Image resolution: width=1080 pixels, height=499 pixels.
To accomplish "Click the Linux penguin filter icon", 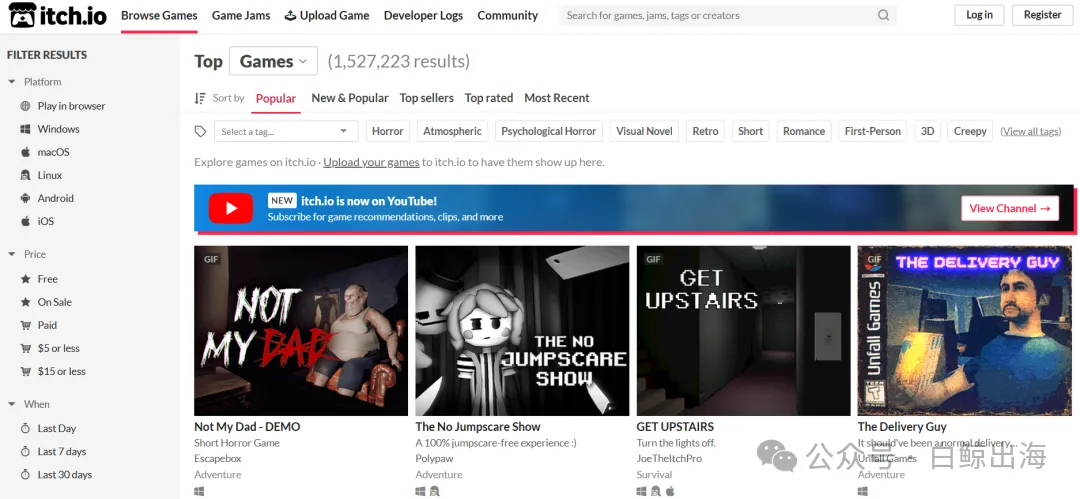I will click(x=25, y=175).
